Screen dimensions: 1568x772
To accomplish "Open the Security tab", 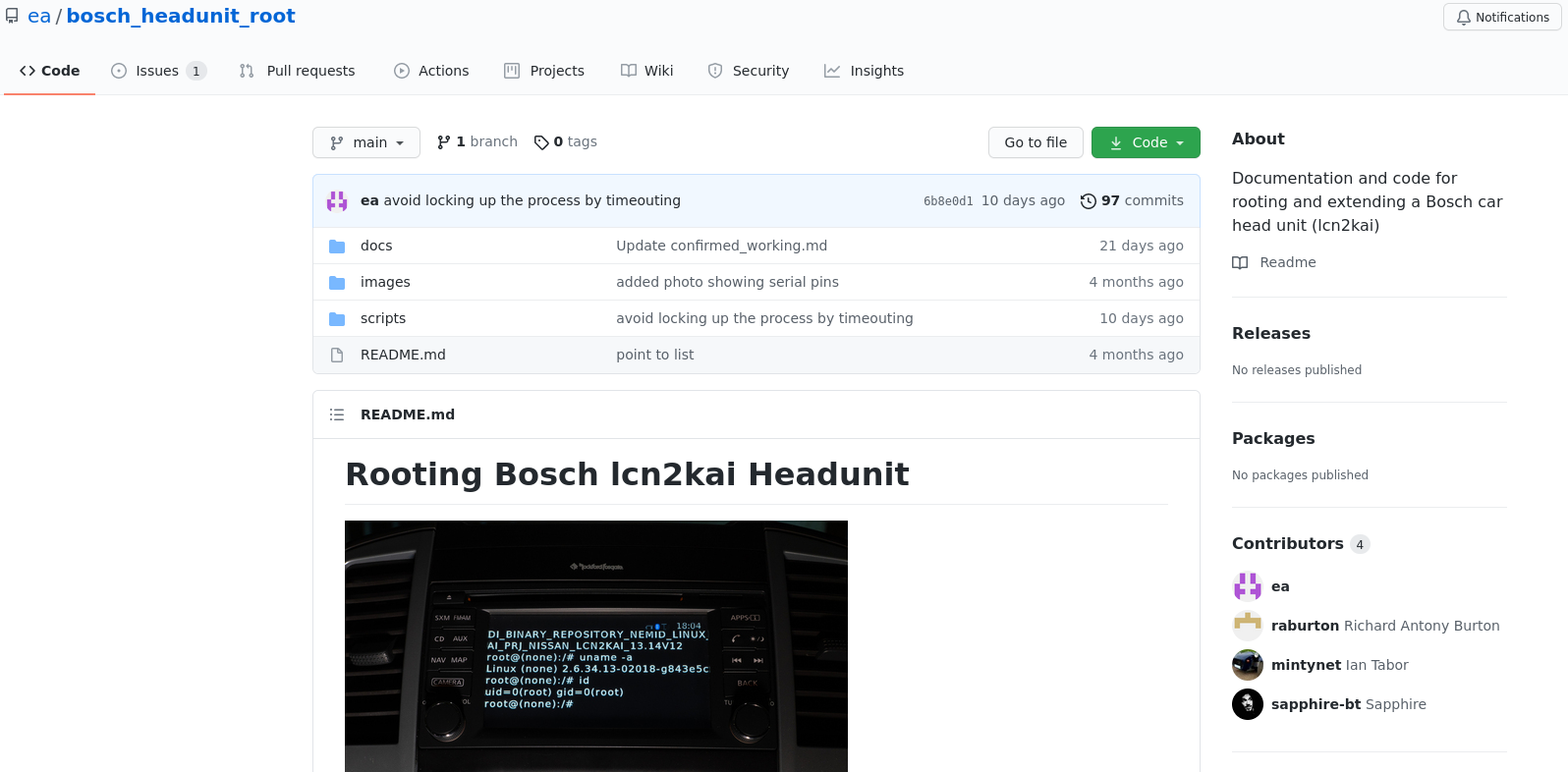I will point(749,71).
